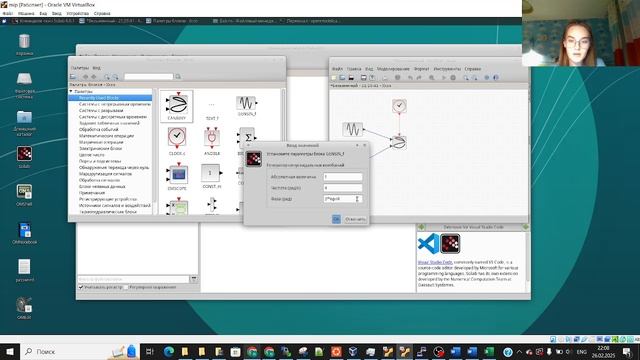Viewport: 640px width, 360px height.
Task: Click Zoom in icon in Xcos toolbar
Action: 466,78
